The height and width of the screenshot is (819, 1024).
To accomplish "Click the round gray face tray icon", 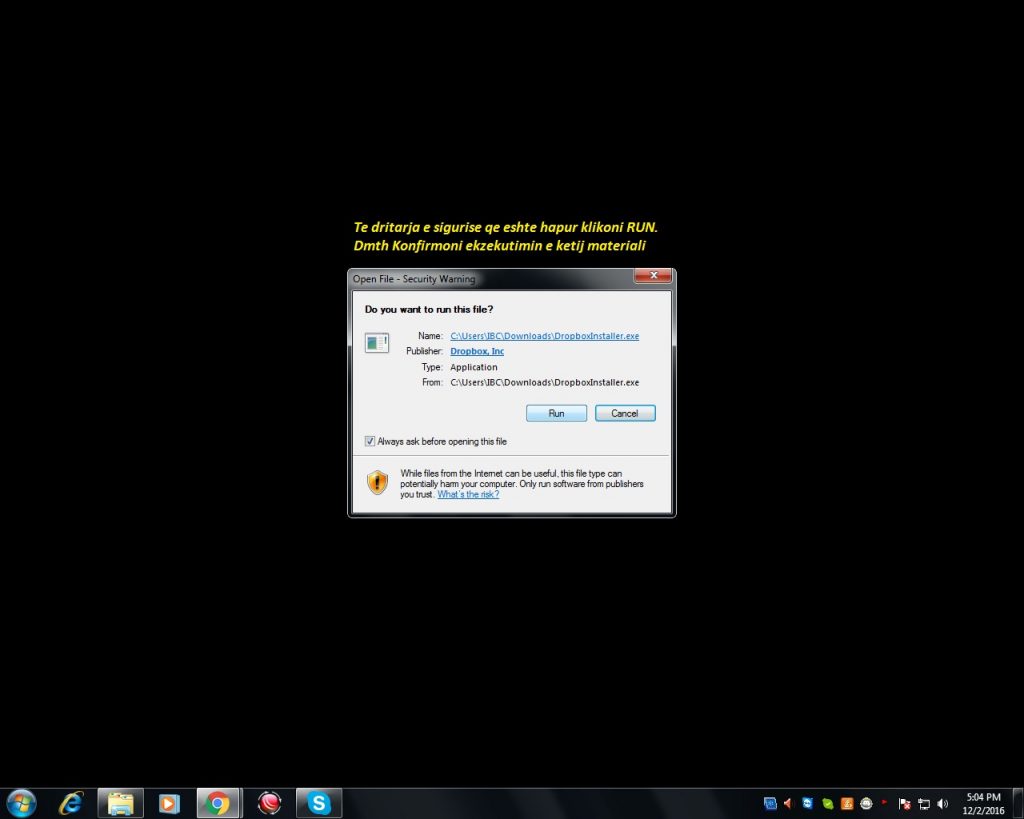I will coord(866,803).
